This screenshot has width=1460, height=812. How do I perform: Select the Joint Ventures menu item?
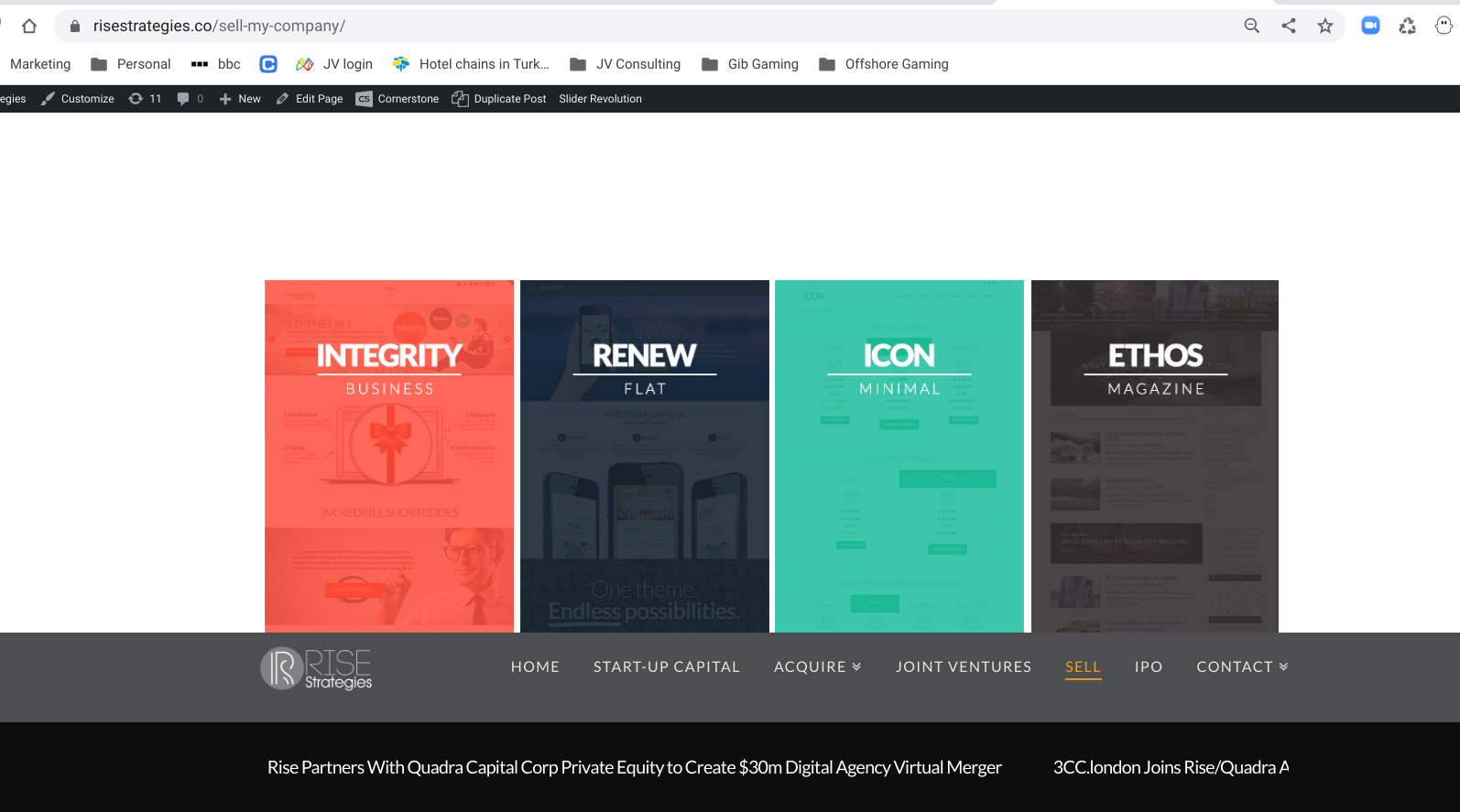963,666
